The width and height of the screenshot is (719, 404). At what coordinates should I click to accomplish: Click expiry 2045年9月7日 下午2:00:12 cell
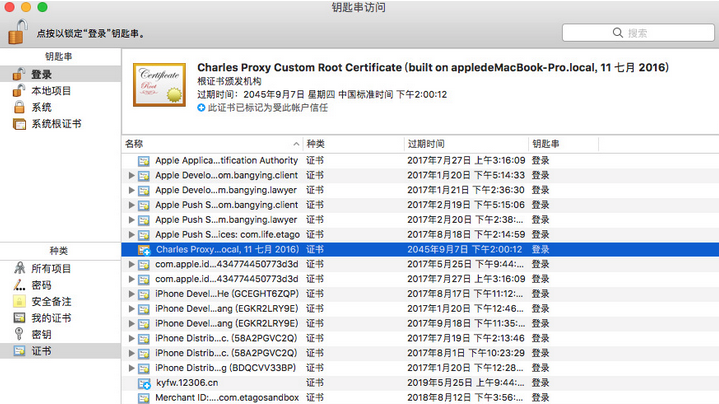[465, 249]
